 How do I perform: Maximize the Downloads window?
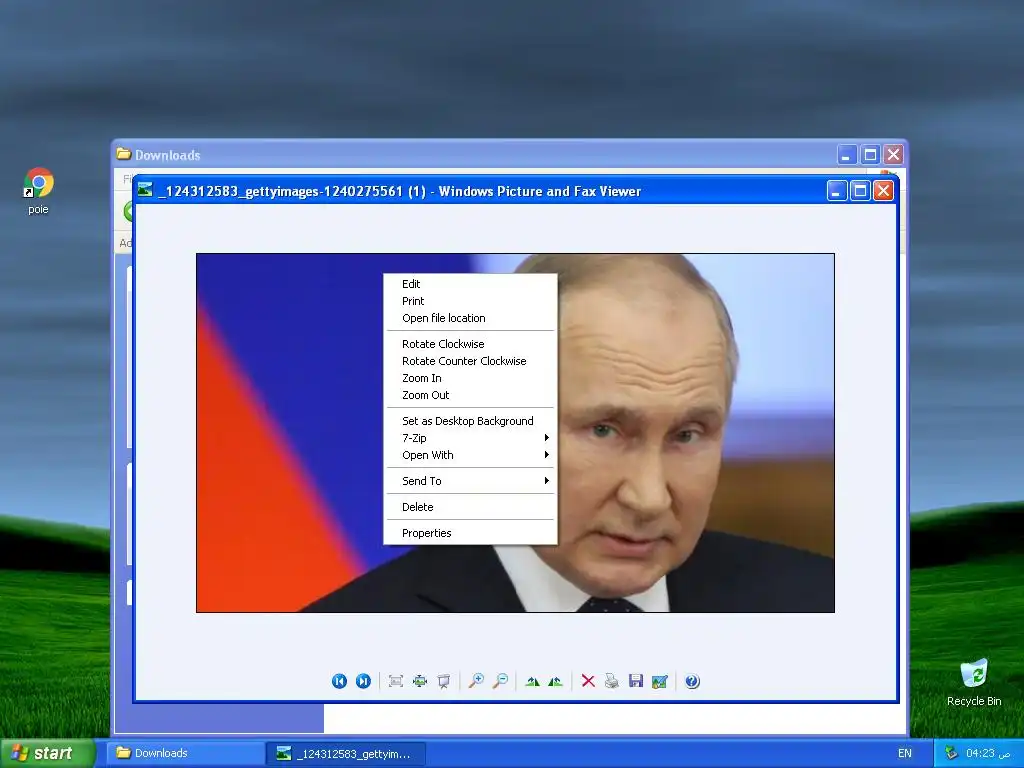(870, 155)
